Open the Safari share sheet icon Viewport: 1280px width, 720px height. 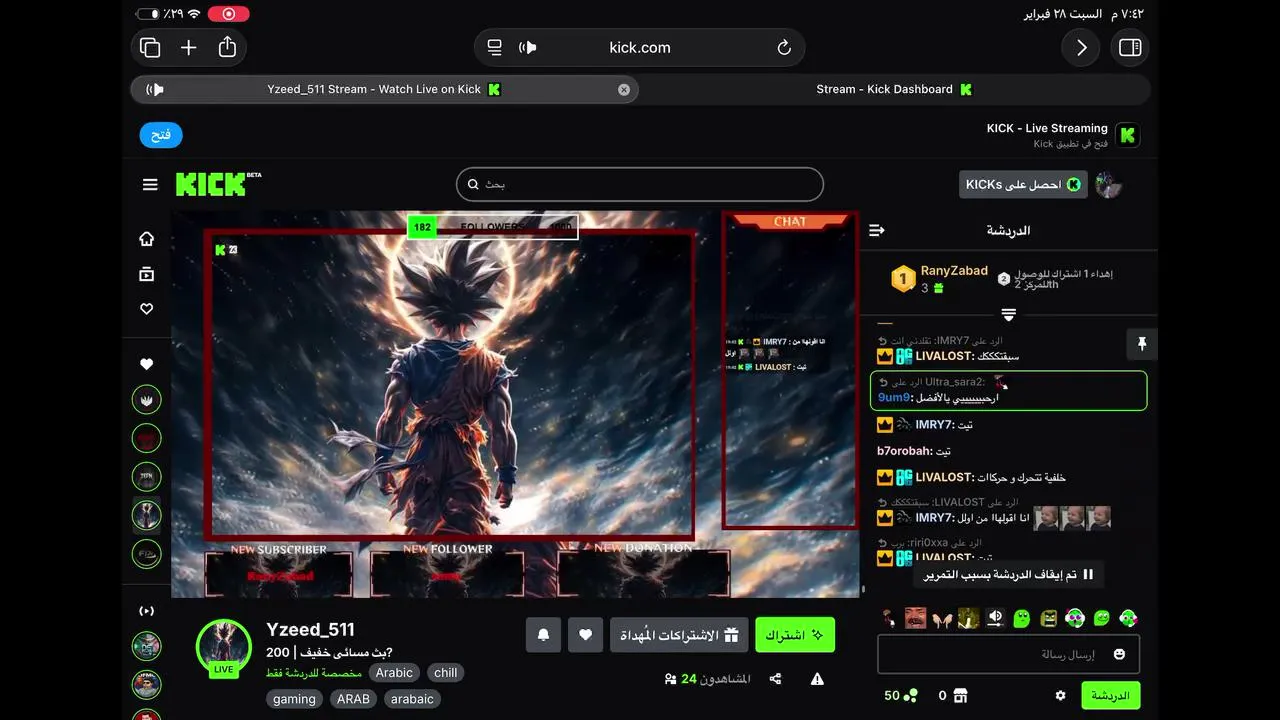point(227,47)
